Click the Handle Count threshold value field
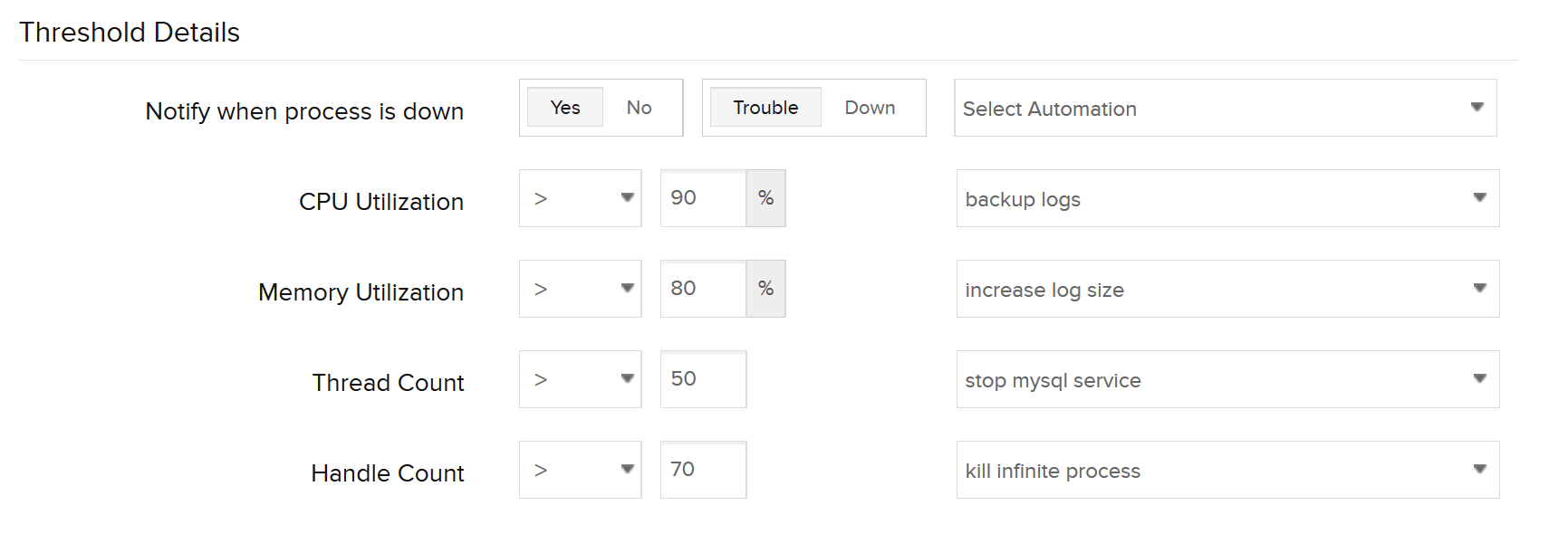Image resolution: width=1568 pixels, height=553 pixels. pyautogui.click(x=703, y=470)
